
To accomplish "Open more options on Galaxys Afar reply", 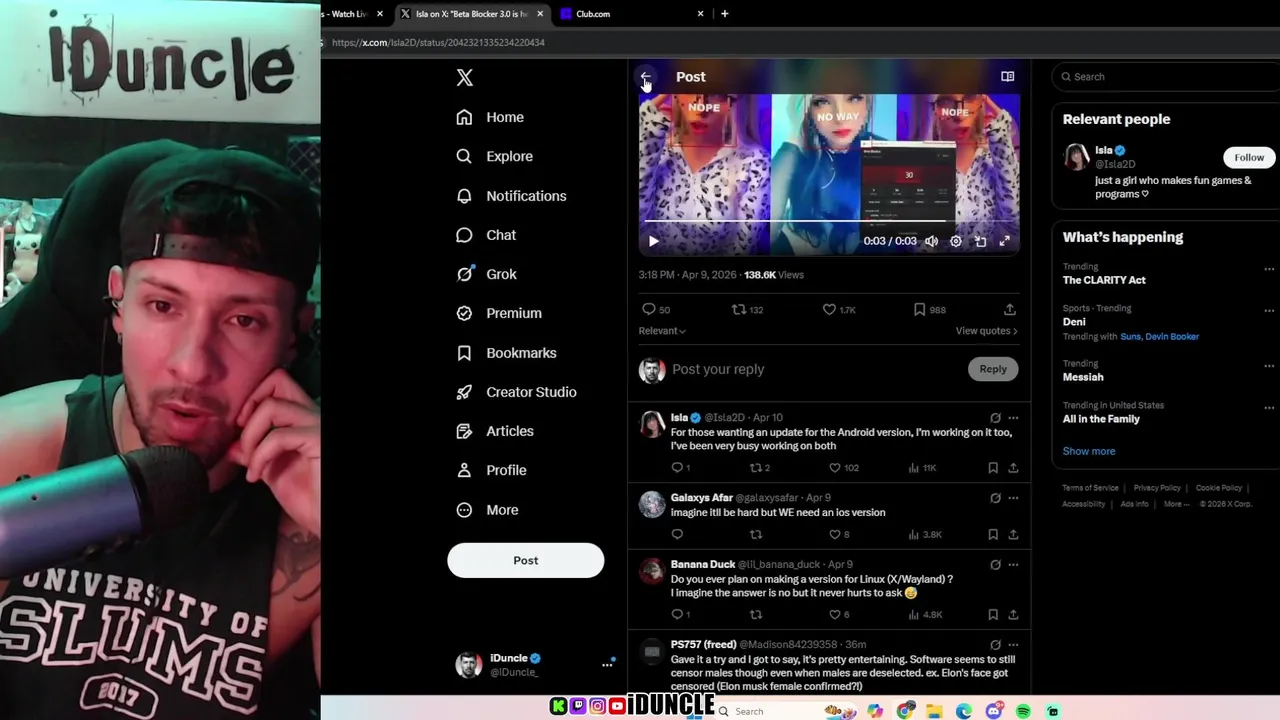I will pos(1013,498).
